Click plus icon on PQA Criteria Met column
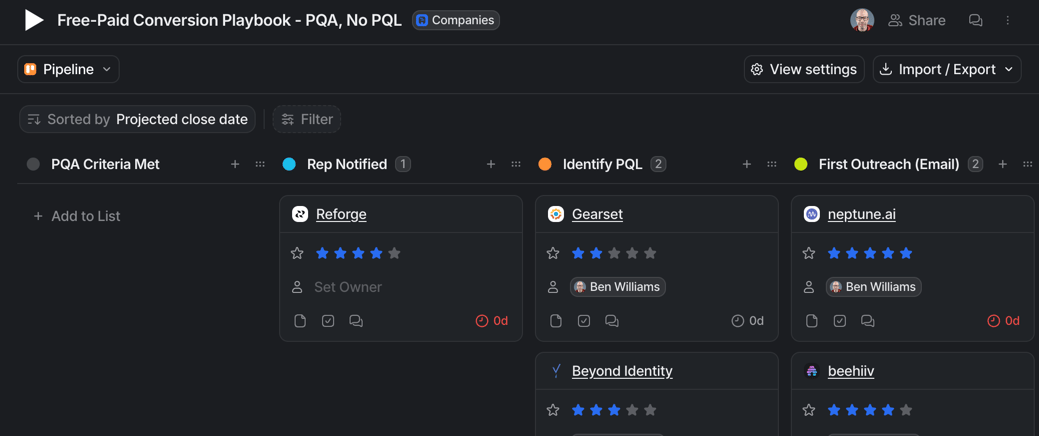This screenshot has width=1039, height=436. point(235,164)
